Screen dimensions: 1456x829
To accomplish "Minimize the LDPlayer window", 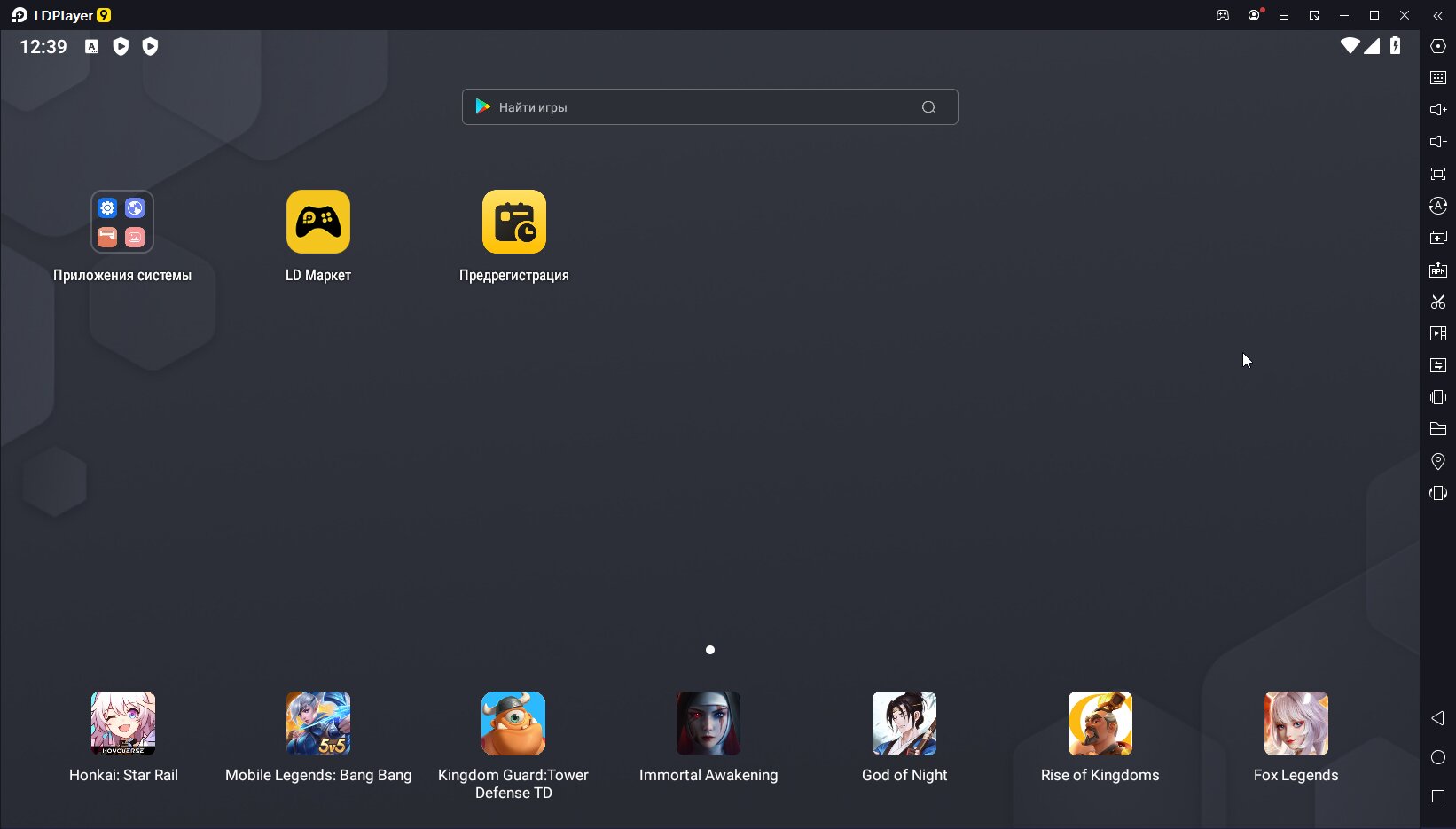I will pyautogui.click(x=1344, y=15).
